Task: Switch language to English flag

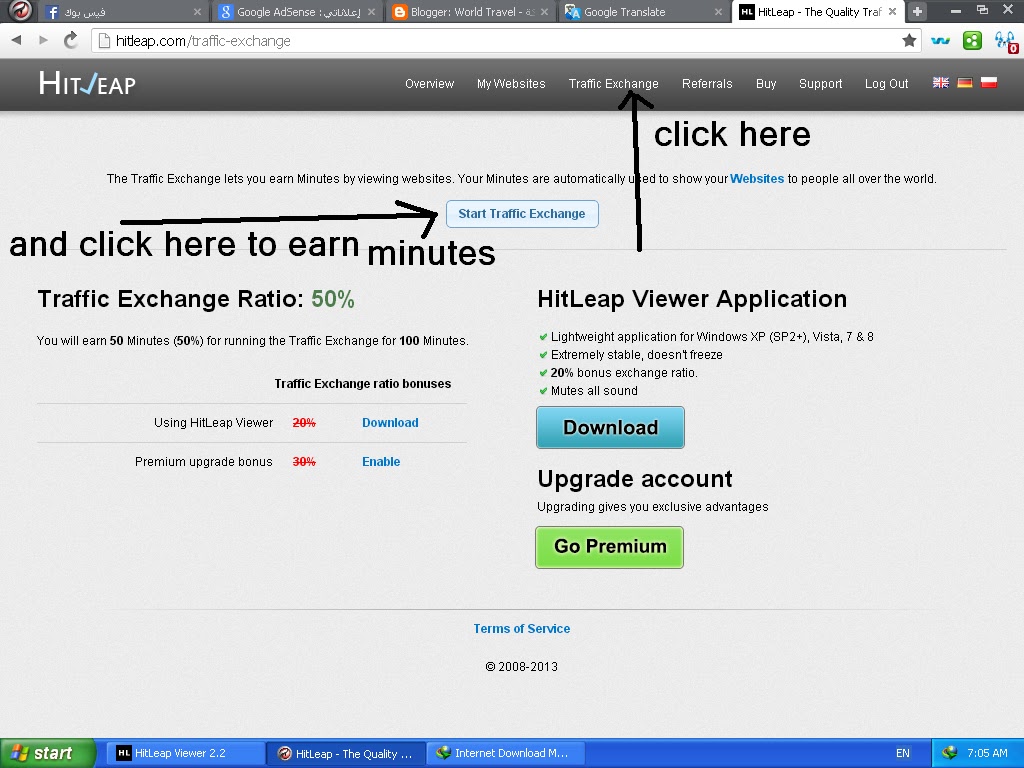Action: coord(940,83)
